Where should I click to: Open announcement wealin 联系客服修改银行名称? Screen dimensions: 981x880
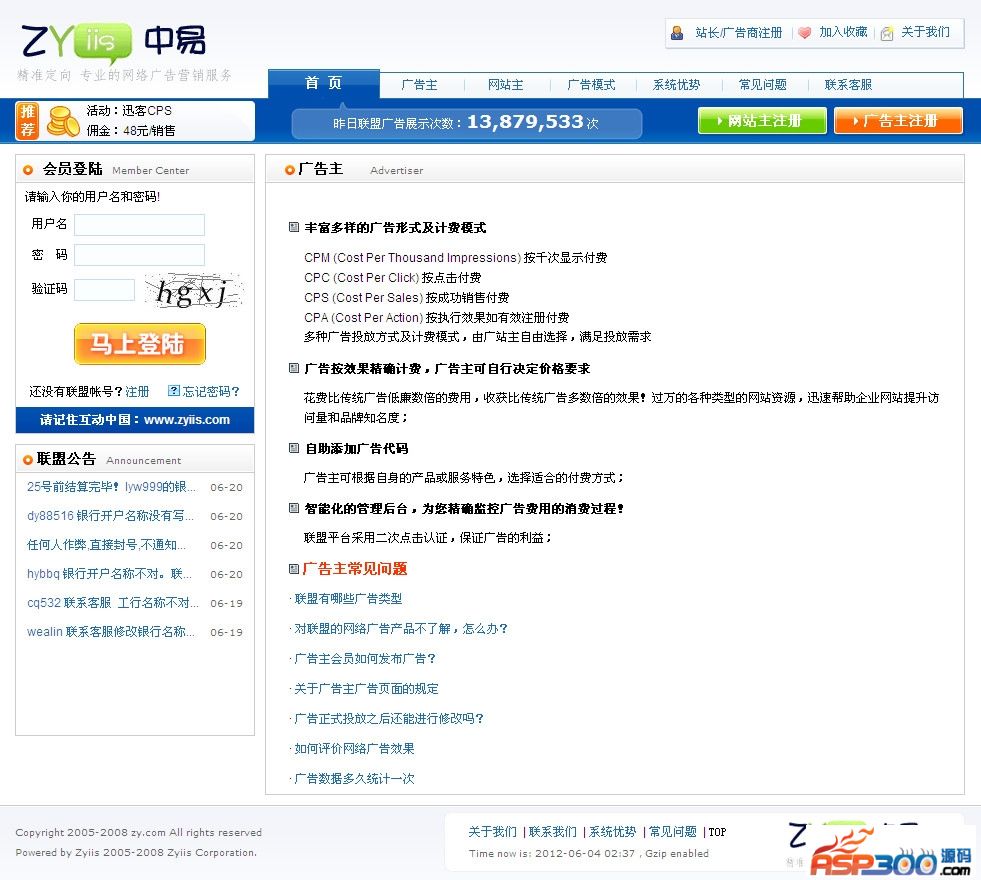pyautogui.click(x=111, y=632)
